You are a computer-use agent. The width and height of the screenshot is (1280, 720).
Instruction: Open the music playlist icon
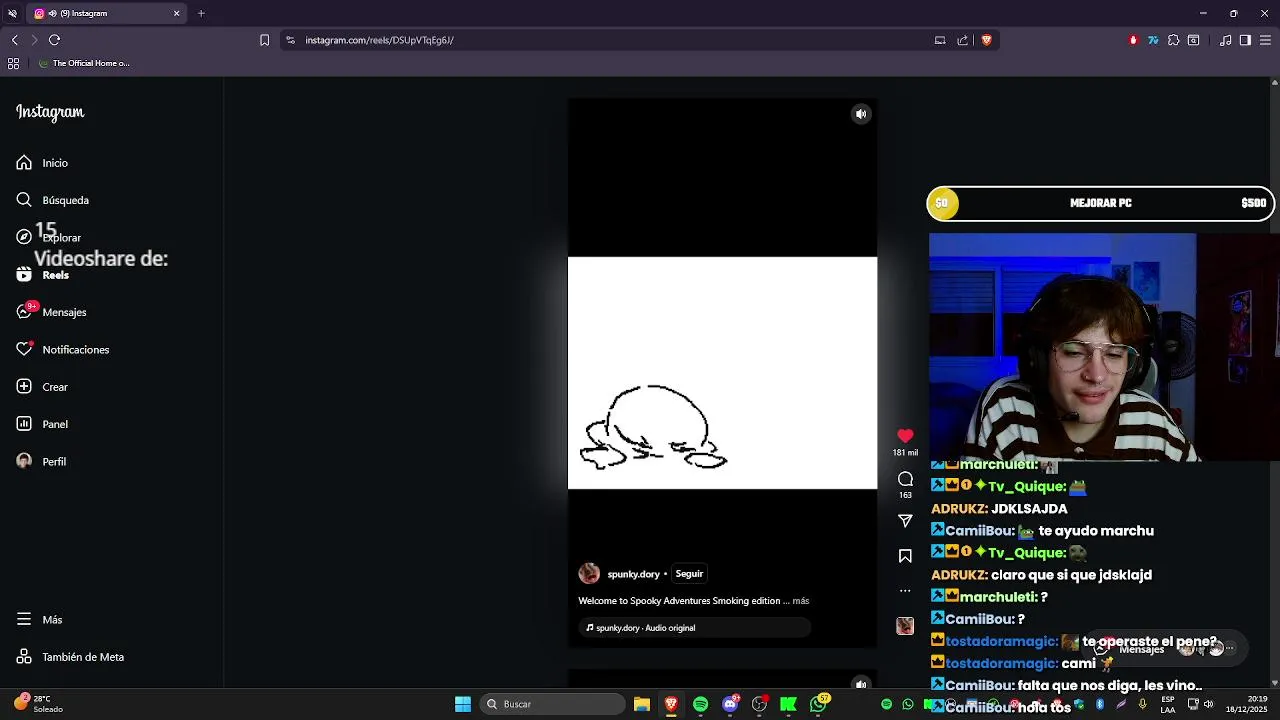point(1226,40)
